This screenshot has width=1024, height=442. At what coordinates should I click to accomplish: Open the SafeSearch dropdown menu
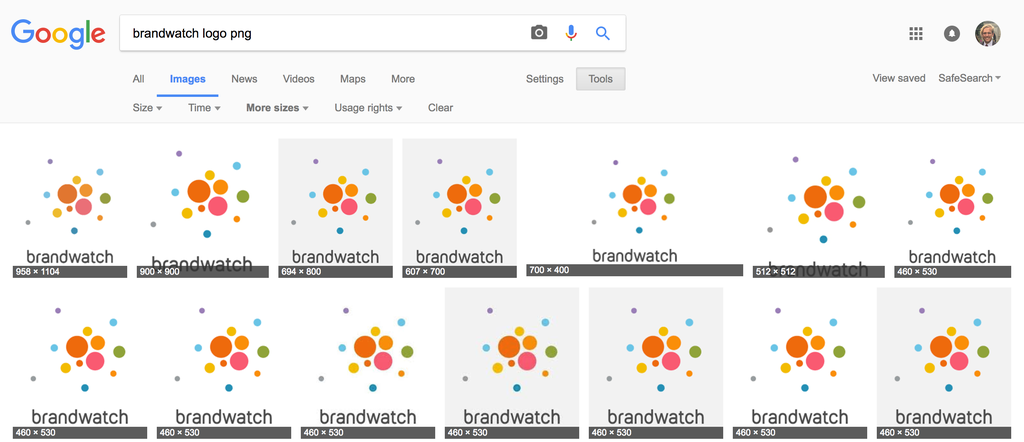coord(969,78)
